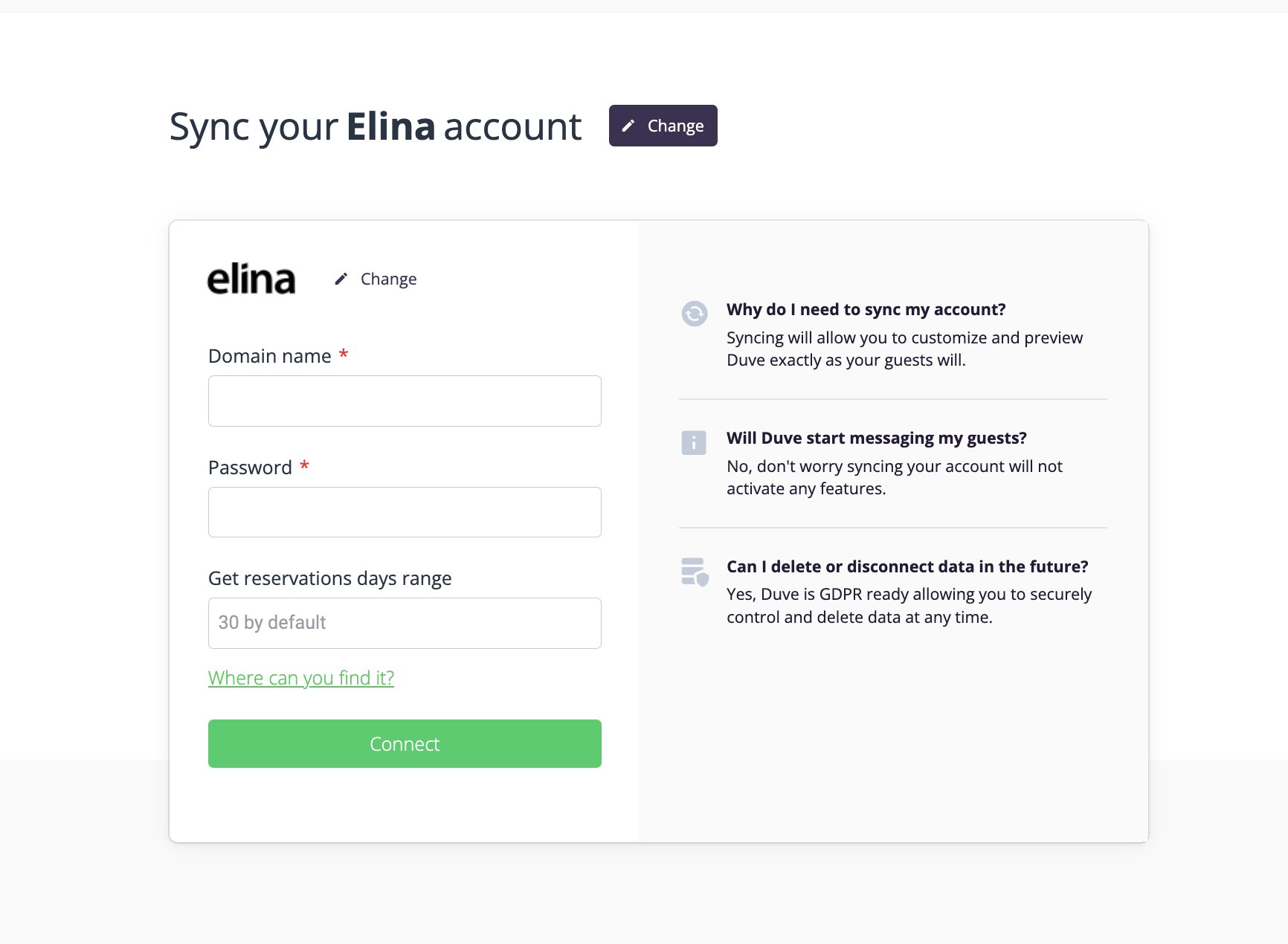Click the pencil icon beside the elina logo
Screen dimensions: 1288x944
pyautogui.click(x=341, y=279)
